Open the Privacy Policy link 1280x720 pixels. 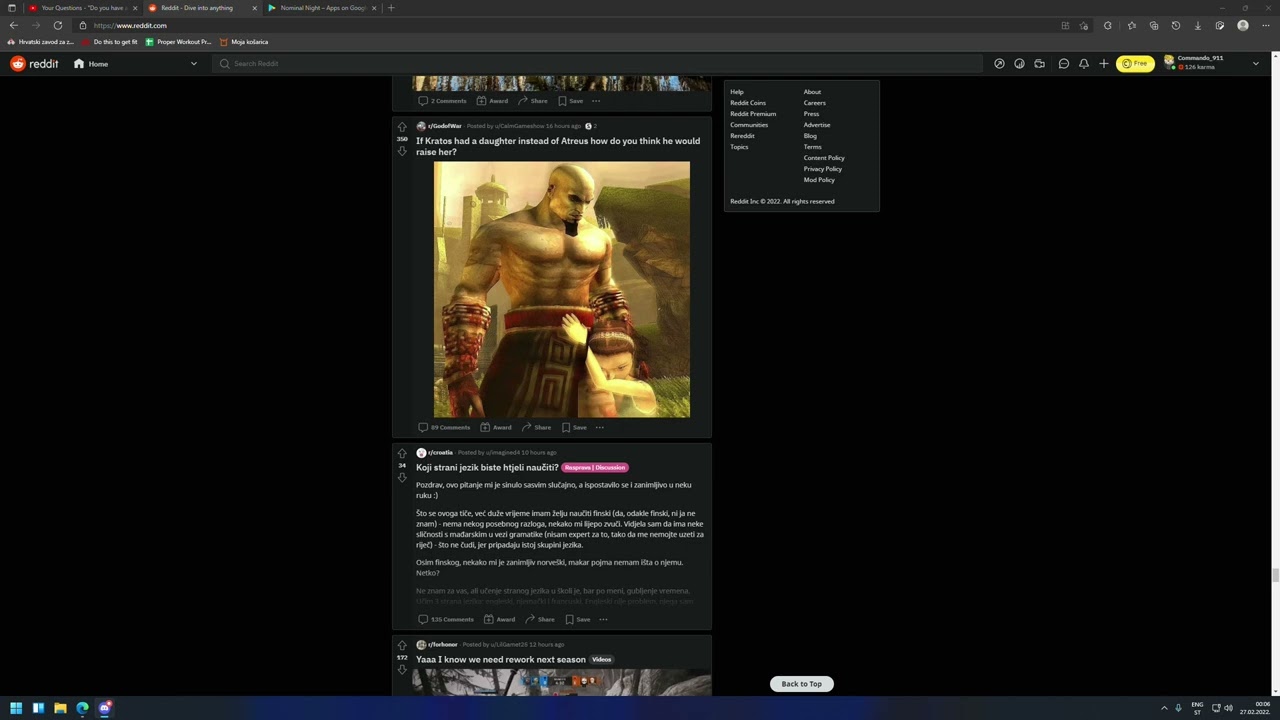pyautogui.click(x=823, y=169)
